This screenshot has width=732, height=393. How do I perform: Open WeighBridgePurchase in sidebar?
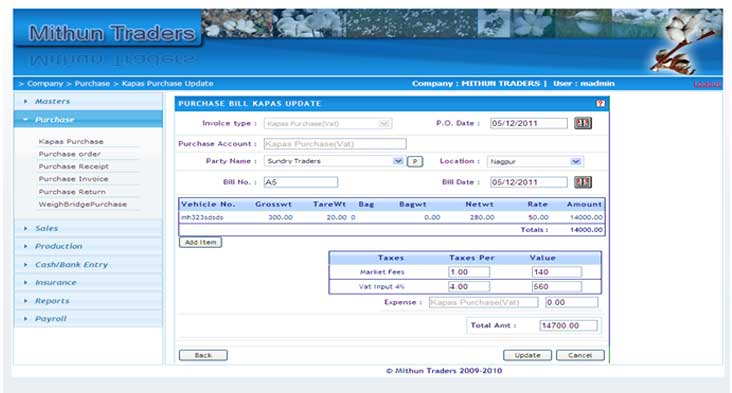pos(83,204)
